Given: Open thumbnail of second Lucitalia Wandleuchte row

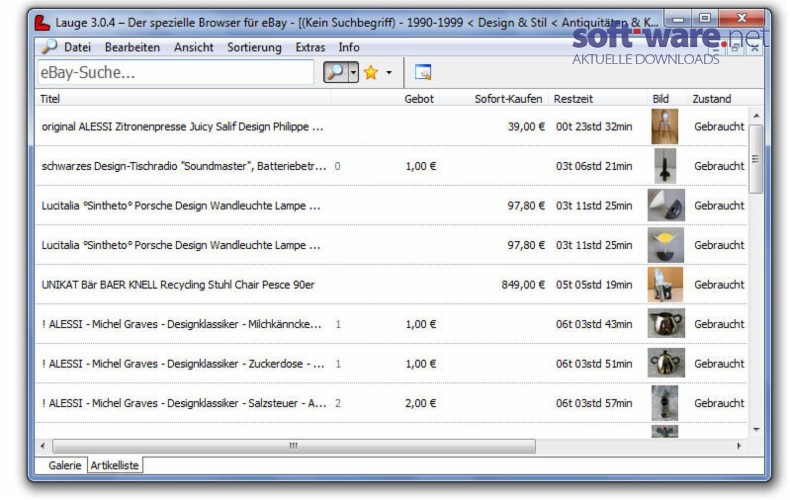Looking at the screenshot, I should pyautogui.click(x=666, y=245).
